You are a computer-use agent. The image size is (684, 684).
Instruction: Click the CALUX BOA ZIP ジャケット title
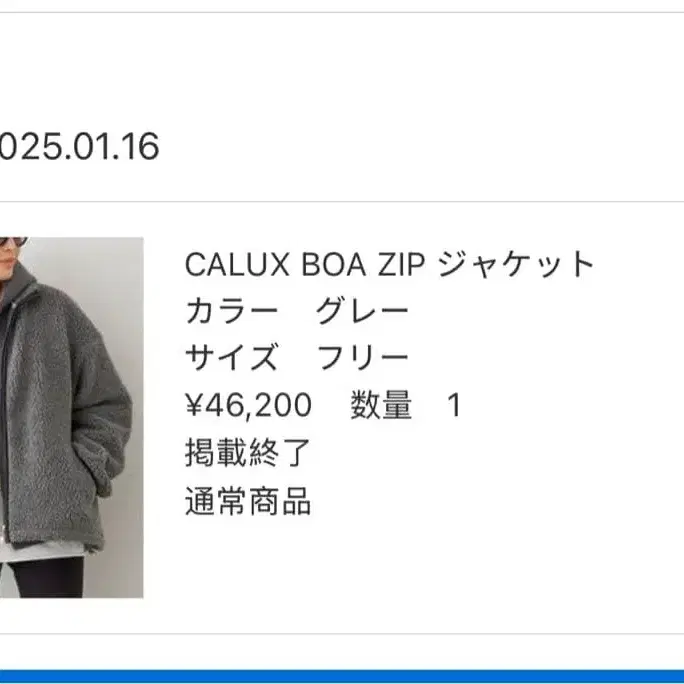click(390, 264)
